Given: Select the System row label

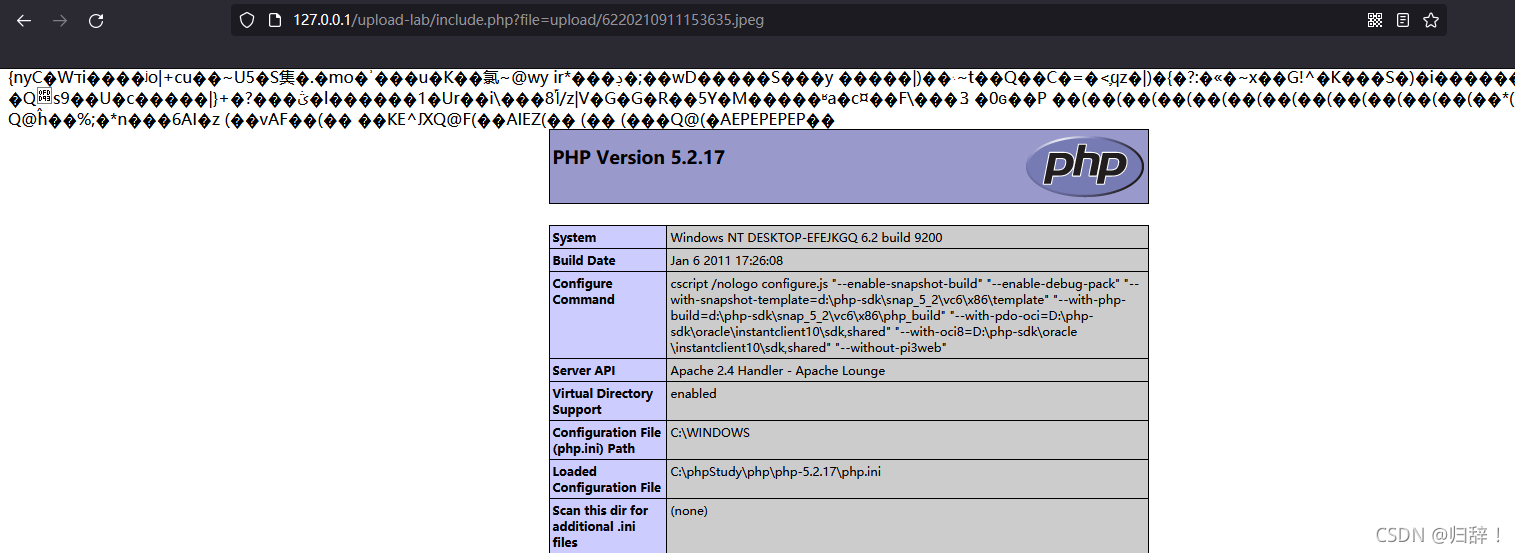Looking at the screenshot, I should pos(608,237).
